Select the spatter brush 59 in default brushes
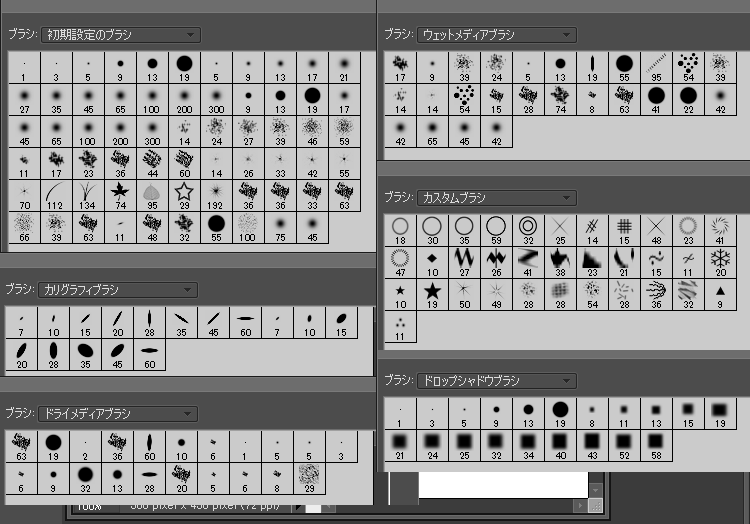The height and width of the screenshot is (524, 750). coord(344,132)
